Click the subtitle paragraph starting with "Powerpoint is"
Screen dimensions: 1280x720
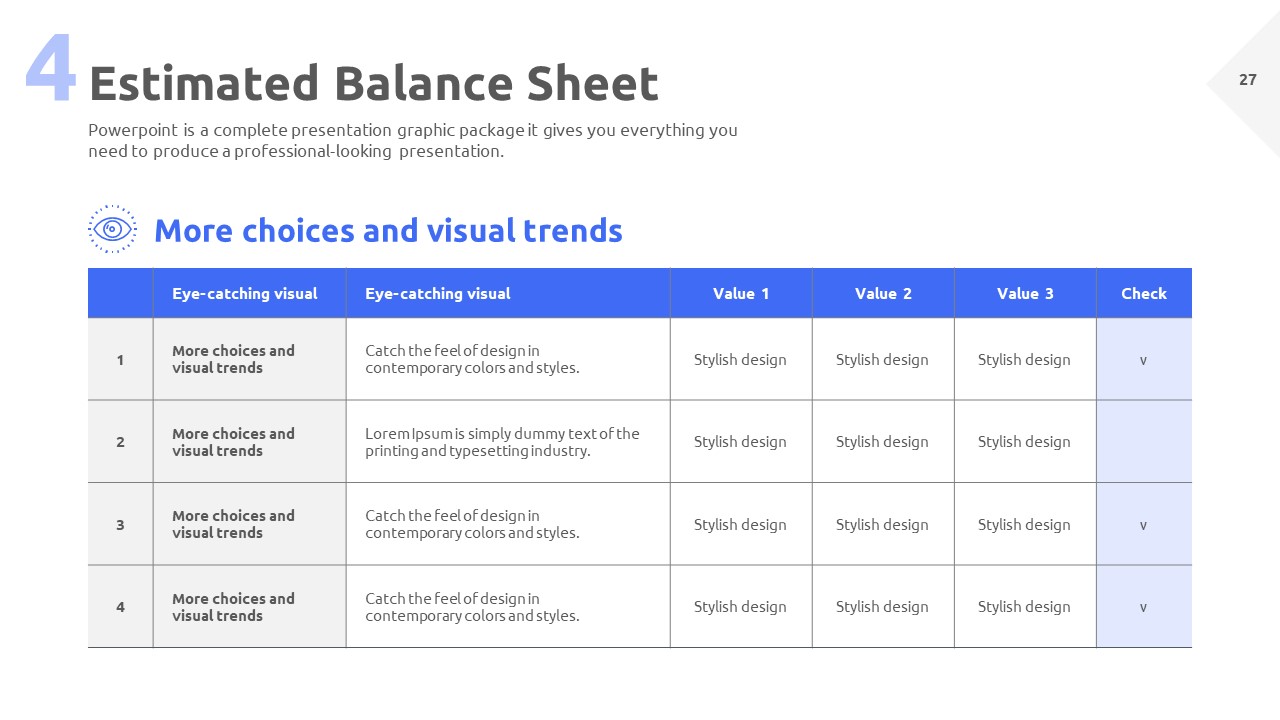412,141
